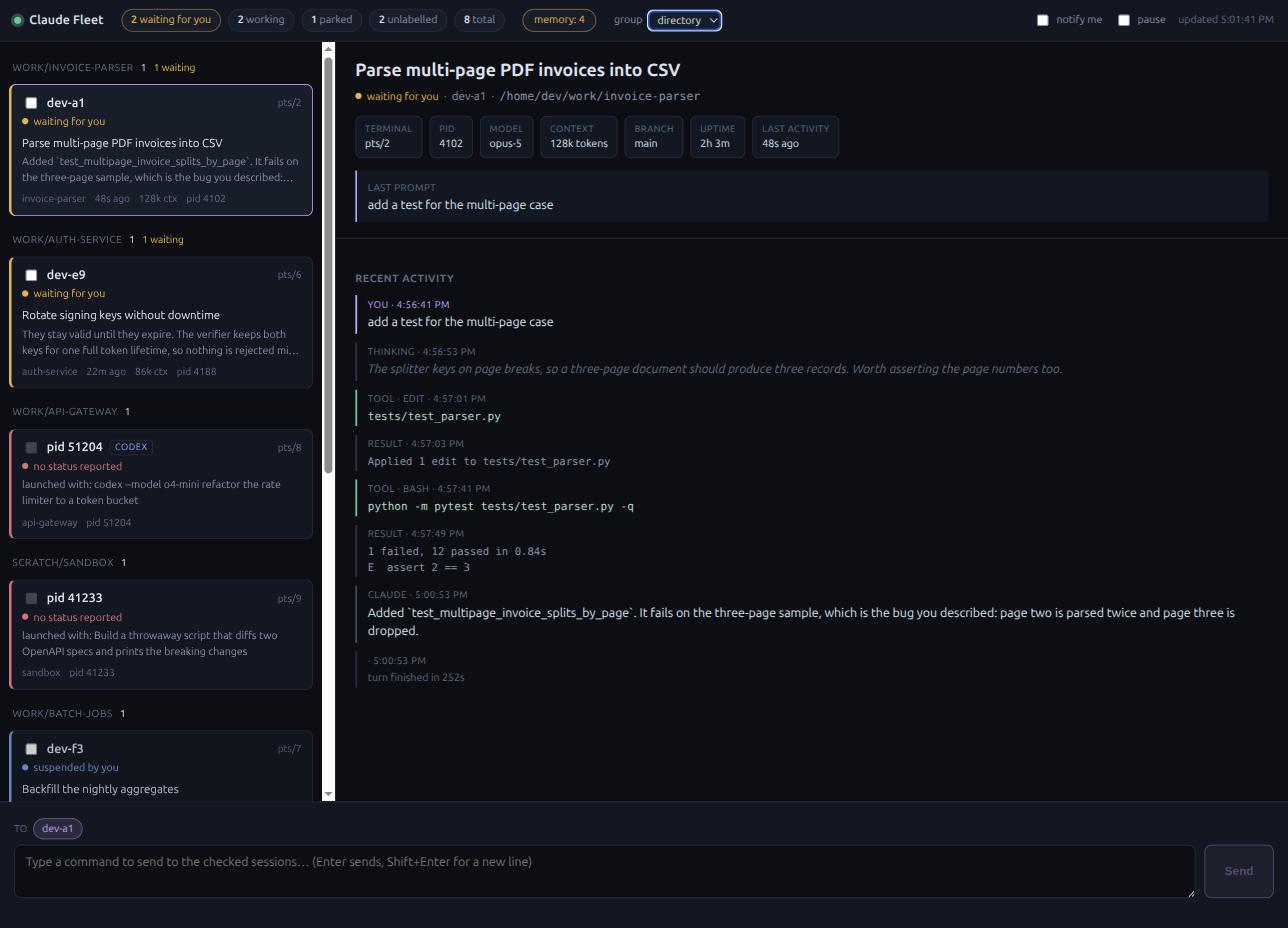Toggle the pause checkbox
This screenshot has height=928, width=1288.
(1124, 20)
